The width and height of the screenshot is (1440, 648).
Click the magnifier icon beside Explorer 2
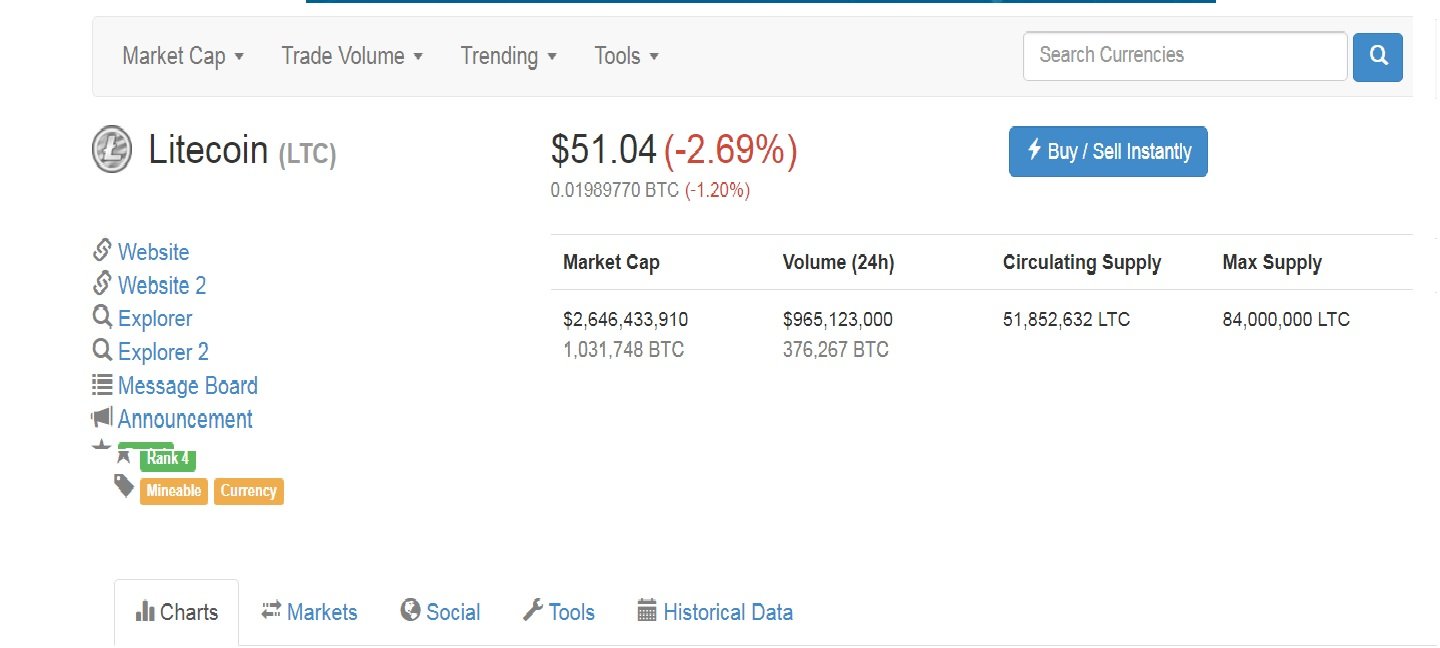pos(102,350)
